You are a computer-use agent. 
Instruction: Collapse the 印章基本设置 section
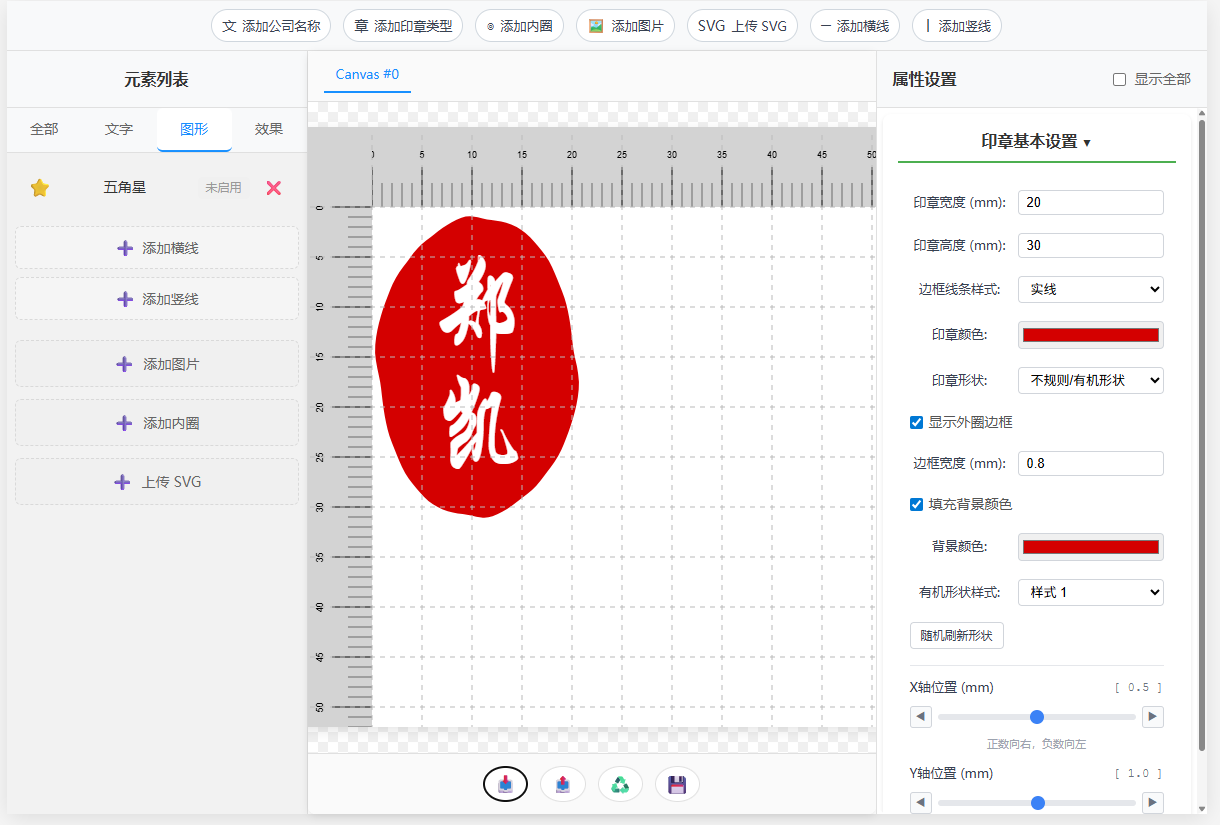coord(1036,142)
